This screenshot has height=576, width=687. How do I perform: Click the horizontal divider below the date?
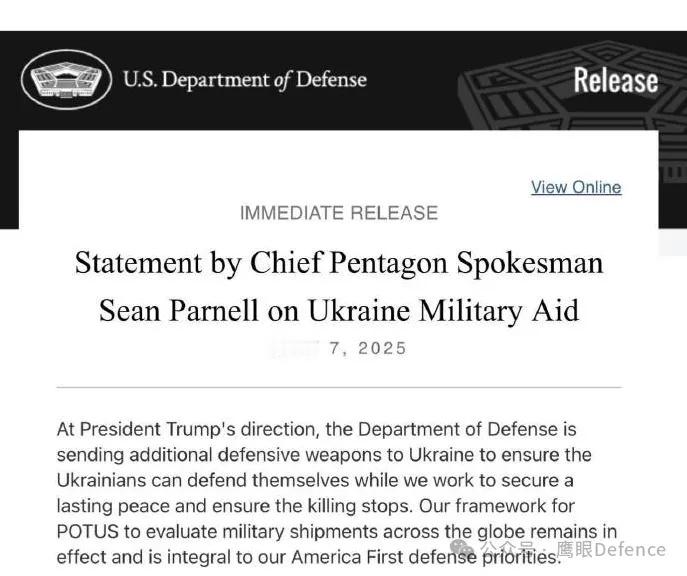[339, 387]
